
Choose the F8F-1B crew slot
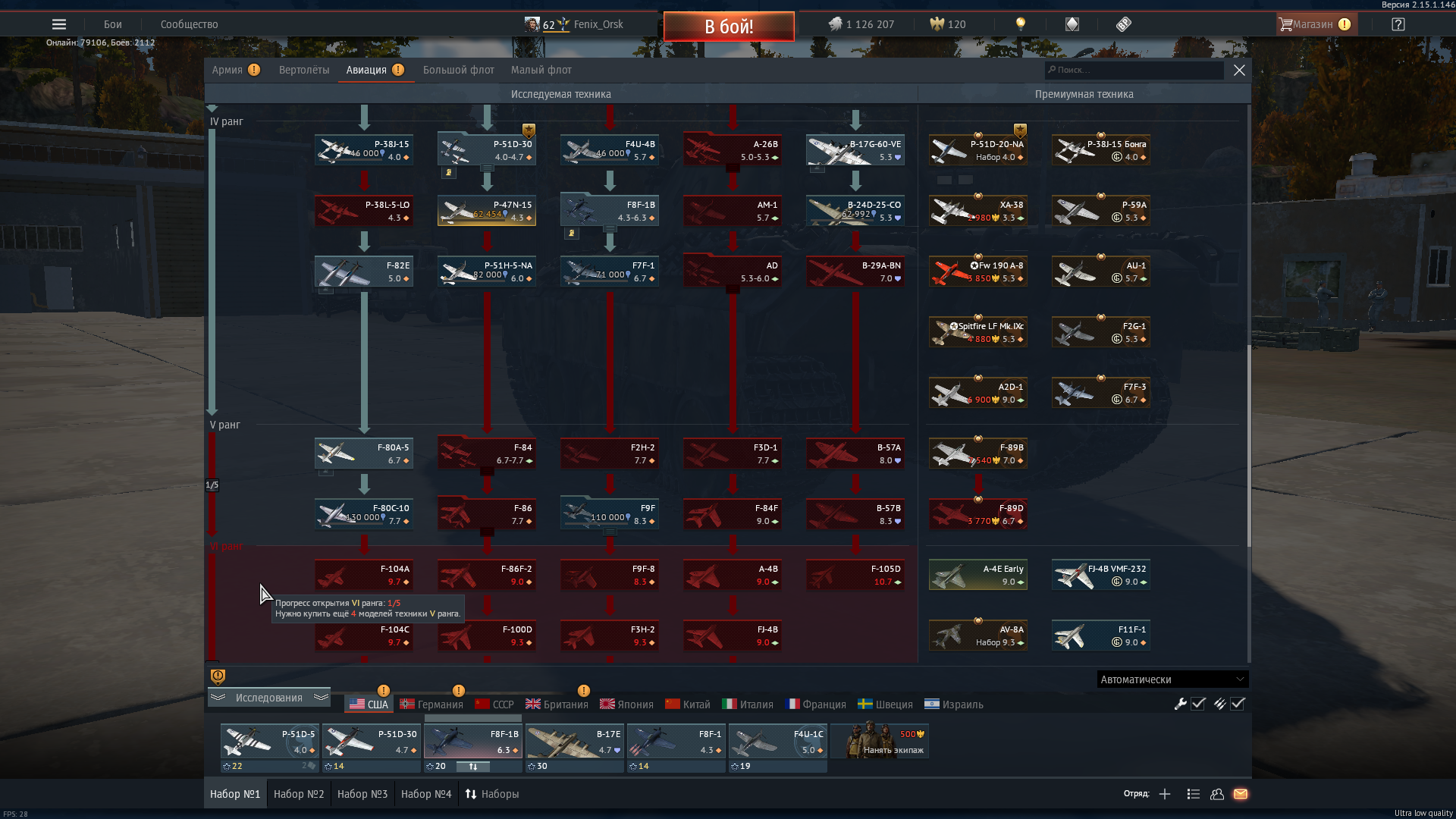472,741
